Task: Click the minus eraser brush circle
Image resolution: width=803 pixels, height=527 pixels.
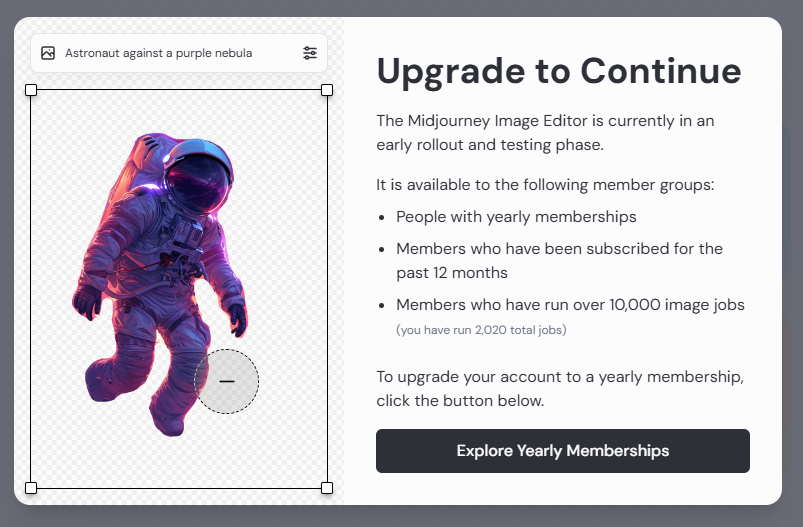Action: tap(227, 381)
